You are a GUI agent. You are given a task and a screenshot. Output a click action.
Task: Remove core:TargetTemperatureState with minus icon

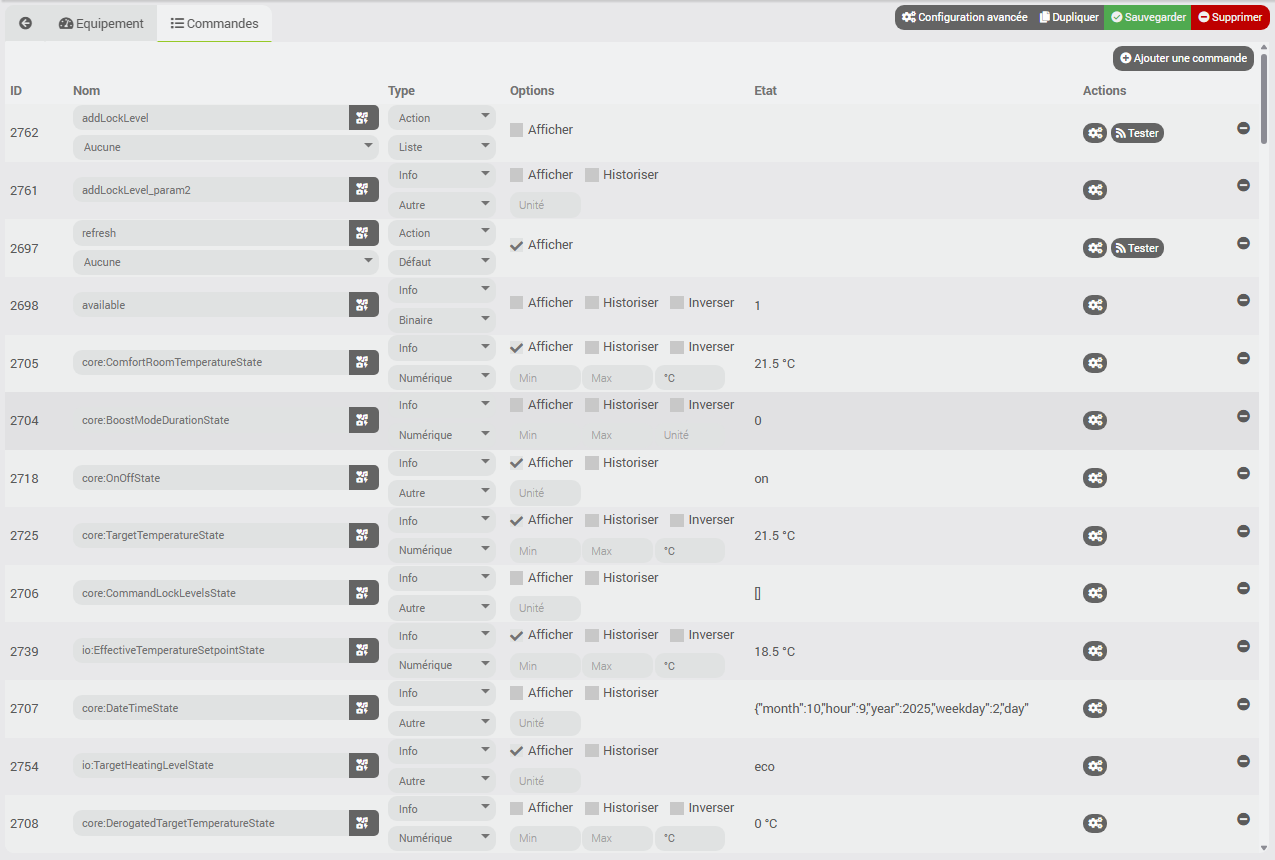click(x=1243, y=531)
